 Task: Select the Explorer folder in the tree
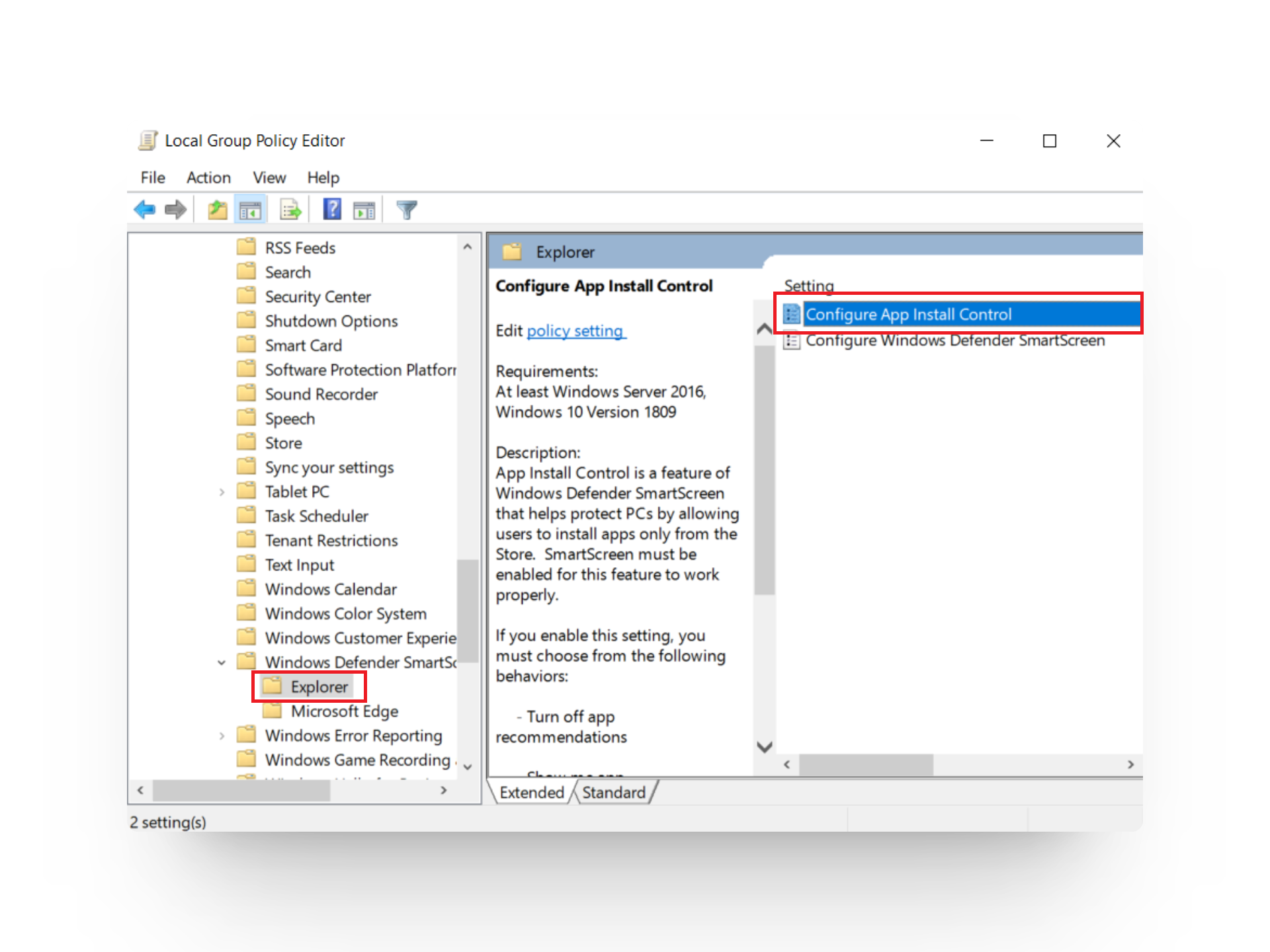point(319,686)
